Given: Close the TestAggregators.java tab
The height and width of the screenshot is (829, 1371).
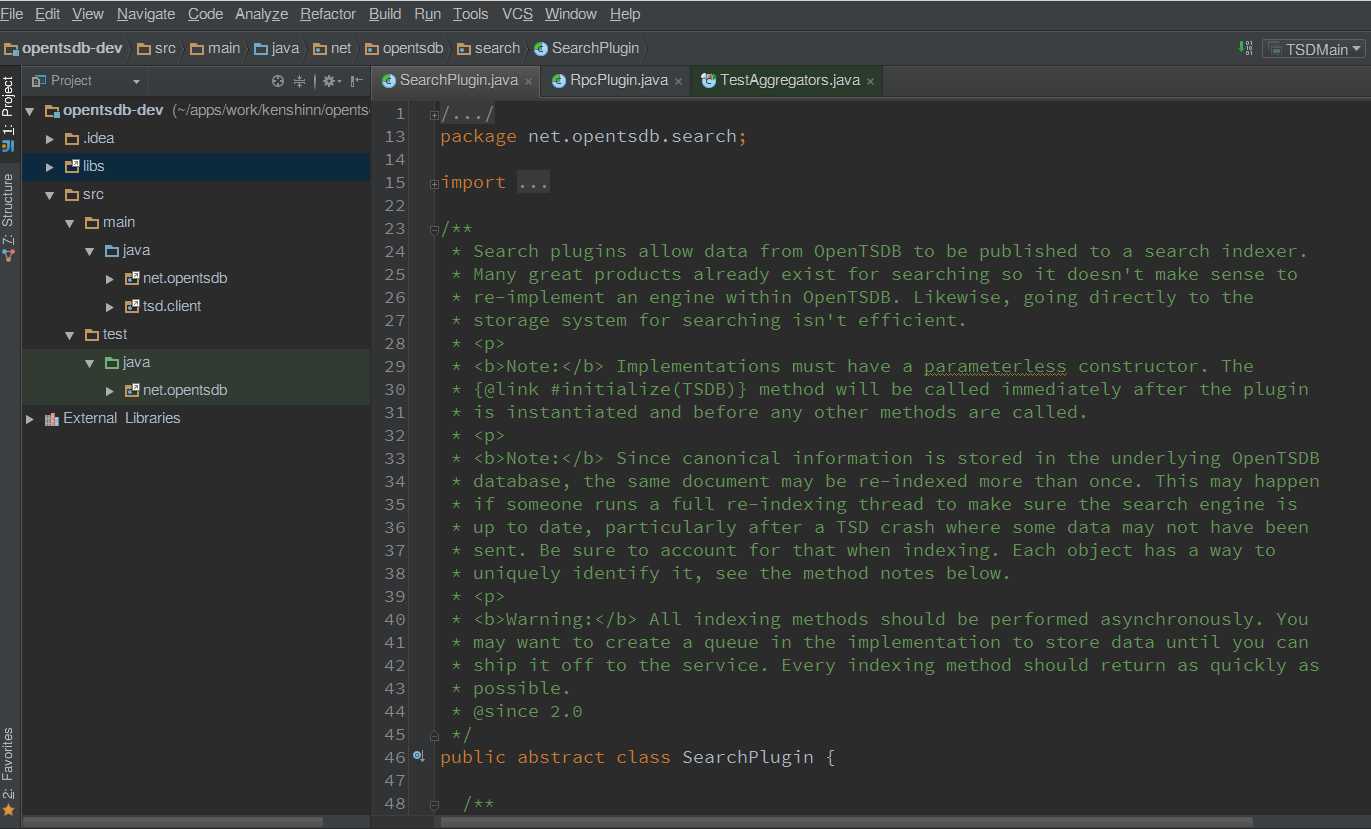Looking at the screenshot, I should (870, 81).
